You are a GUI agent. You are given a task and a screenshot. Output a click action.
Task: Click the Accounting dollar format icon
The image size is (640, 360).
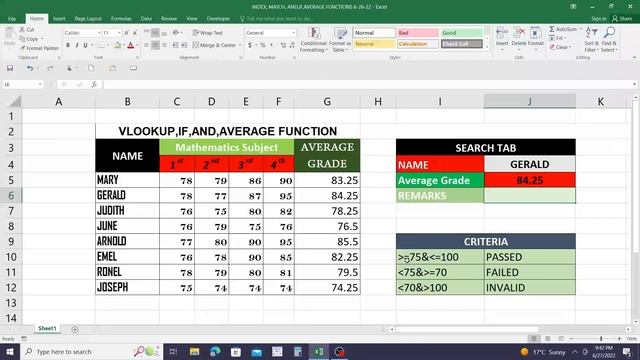point(250,45)
